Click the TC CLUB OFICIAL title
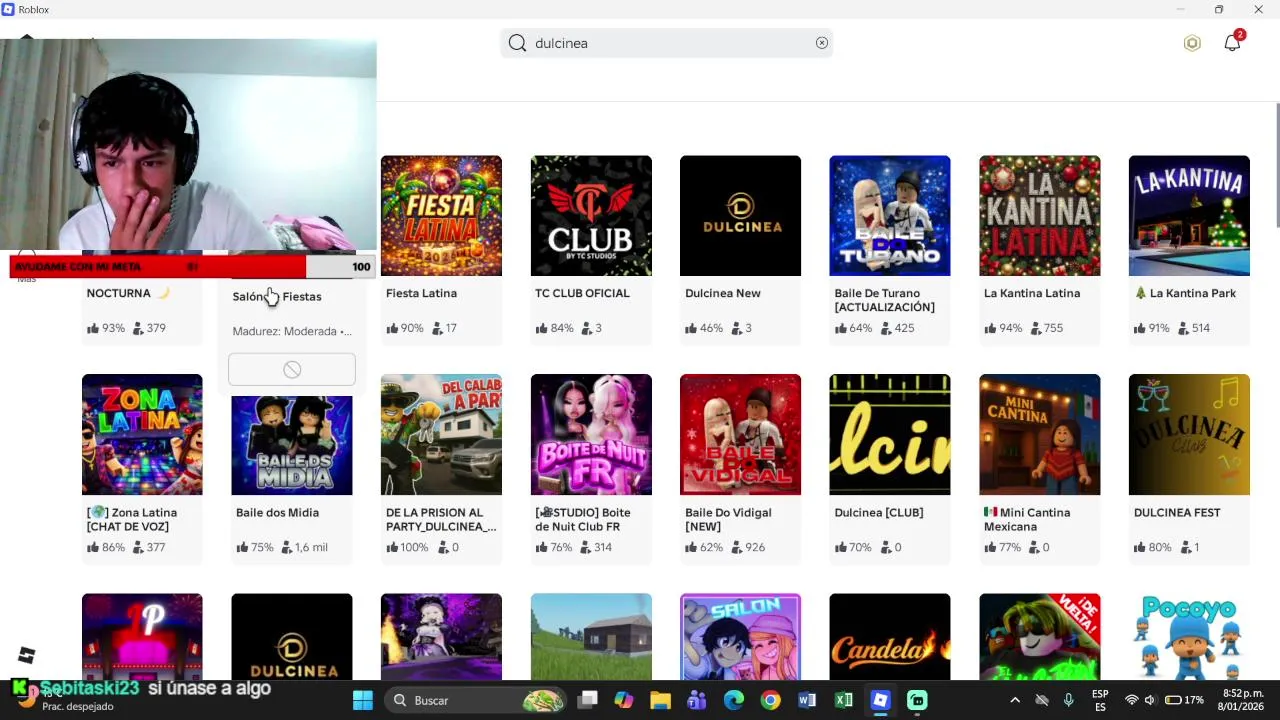 582,293
